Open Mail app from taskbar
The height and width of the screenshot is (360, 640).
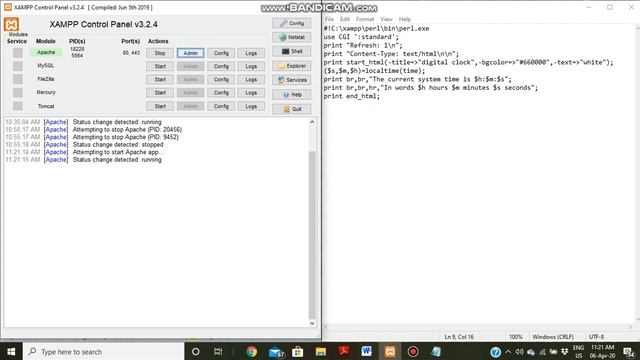(276, 351)
